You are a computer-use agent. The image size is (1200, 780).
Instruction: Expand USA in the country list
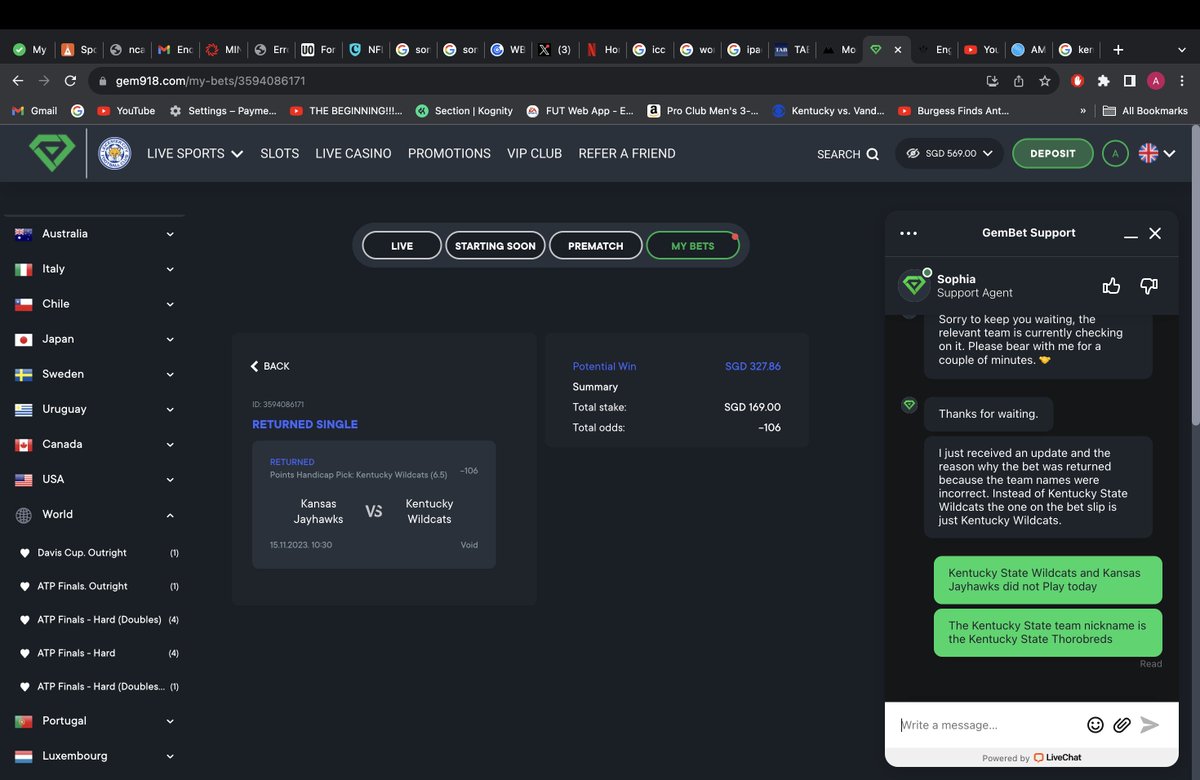pos(95,479)
